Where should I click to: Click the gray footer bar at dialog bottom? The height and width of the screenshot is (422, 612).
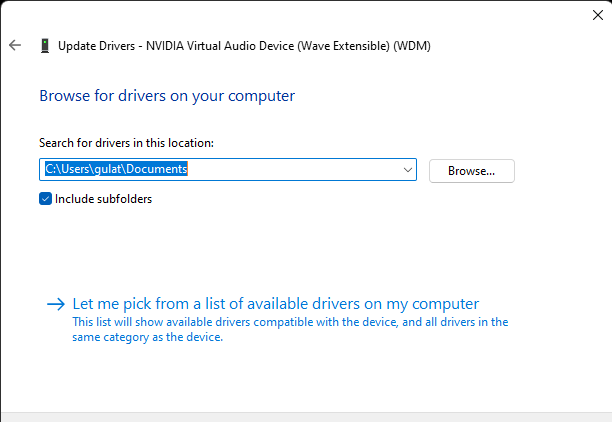click(306, 416)
